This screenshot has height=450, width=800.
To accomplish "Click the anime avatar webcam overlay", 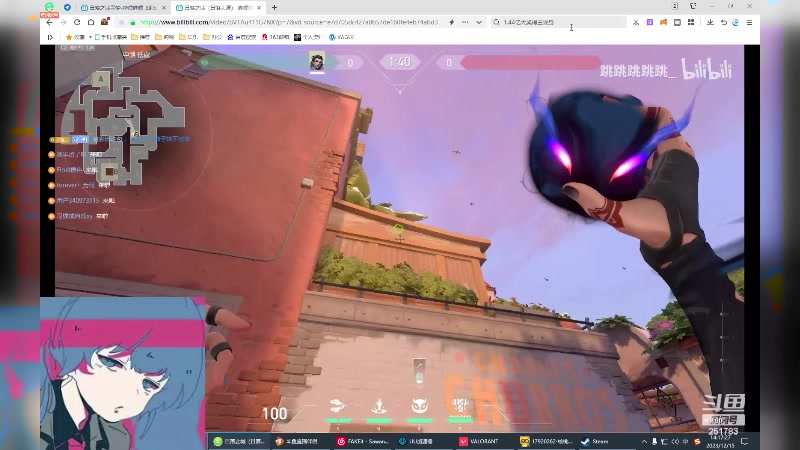I will coord(122,373).
